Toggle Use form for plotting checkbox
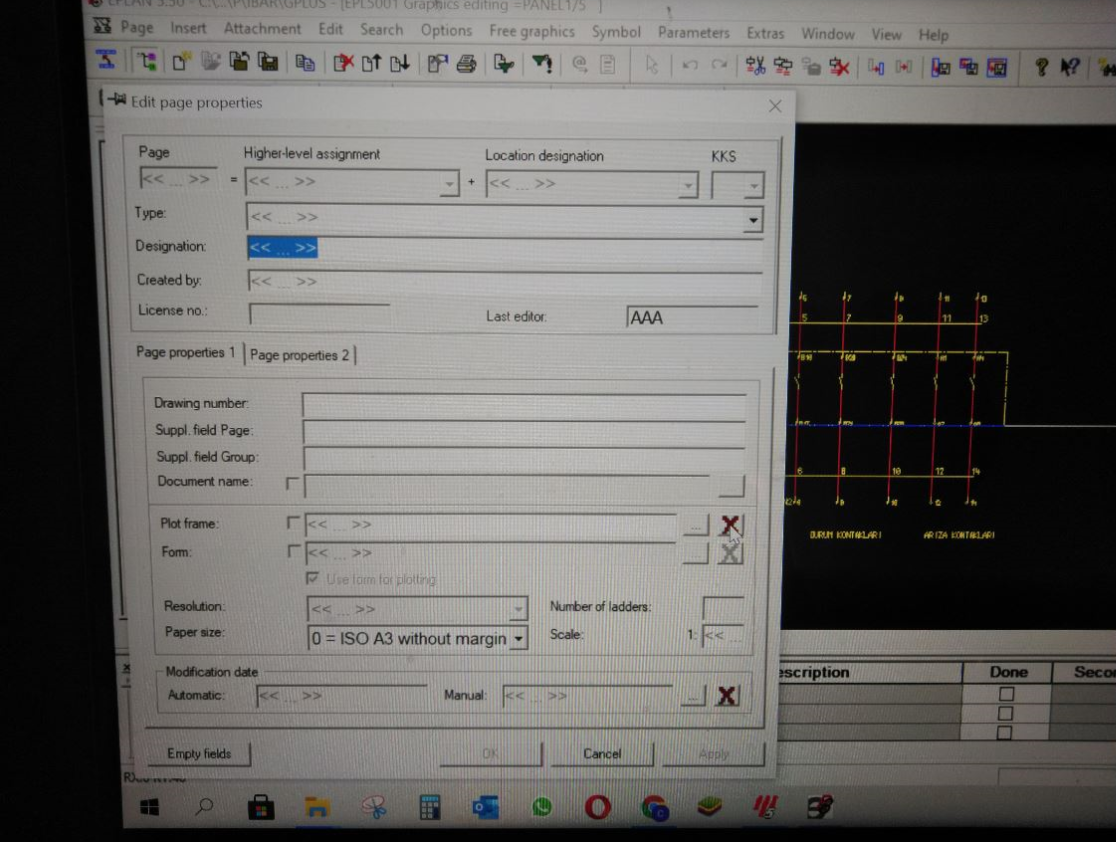 [x=312, y=578]
